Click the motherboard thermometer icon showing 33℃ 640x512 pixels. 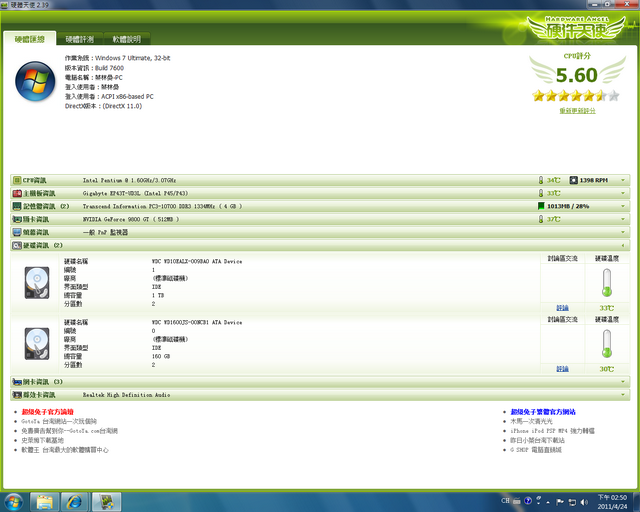[x=541, y=193]
